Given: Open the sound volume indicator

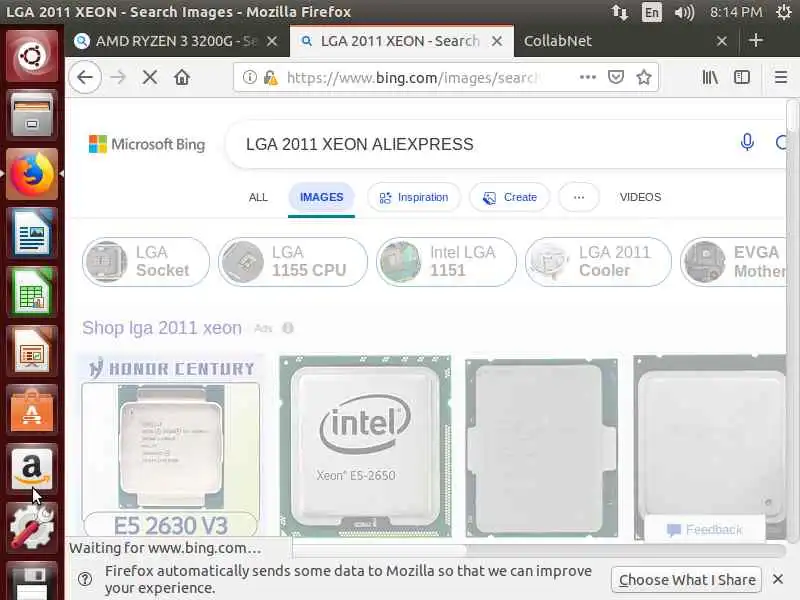Looking at the screenshot, I should 684,12.
